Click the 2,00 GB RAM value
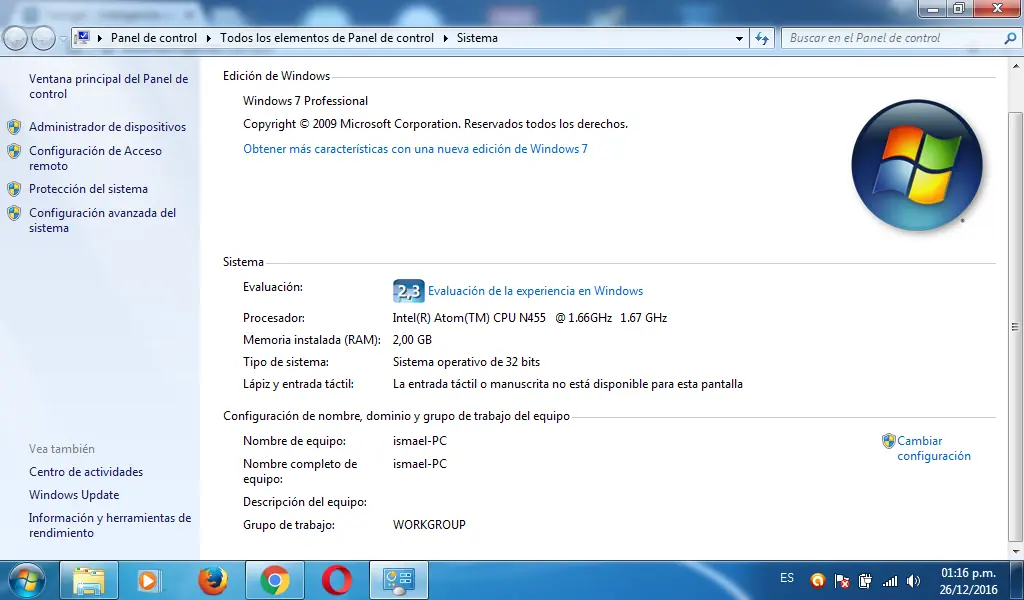 pyautogui.click(x=412, y=340)
